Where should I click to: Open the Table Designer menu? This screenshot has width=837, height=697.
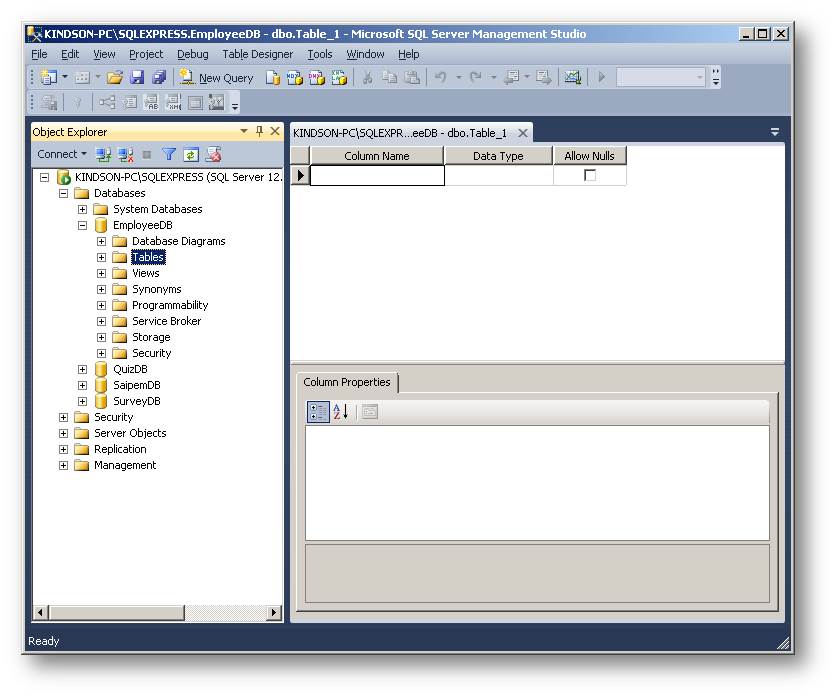pos(258,54)
